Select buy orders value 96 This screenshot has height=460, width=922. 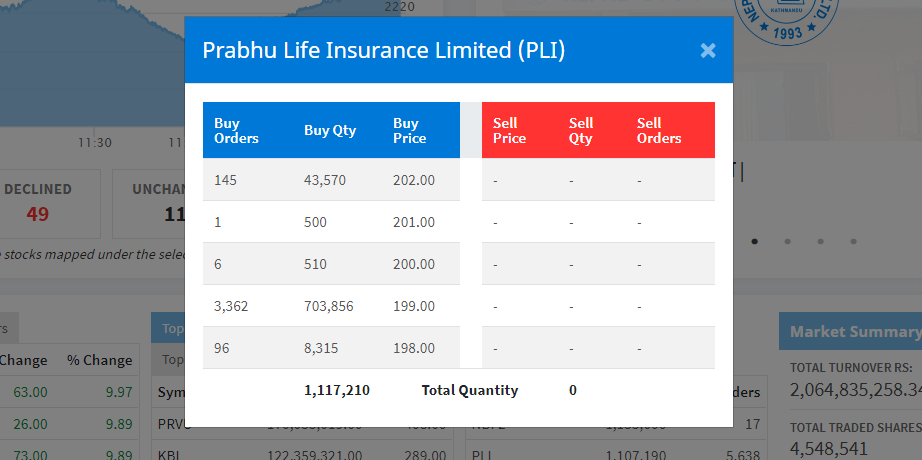point(222,348)
